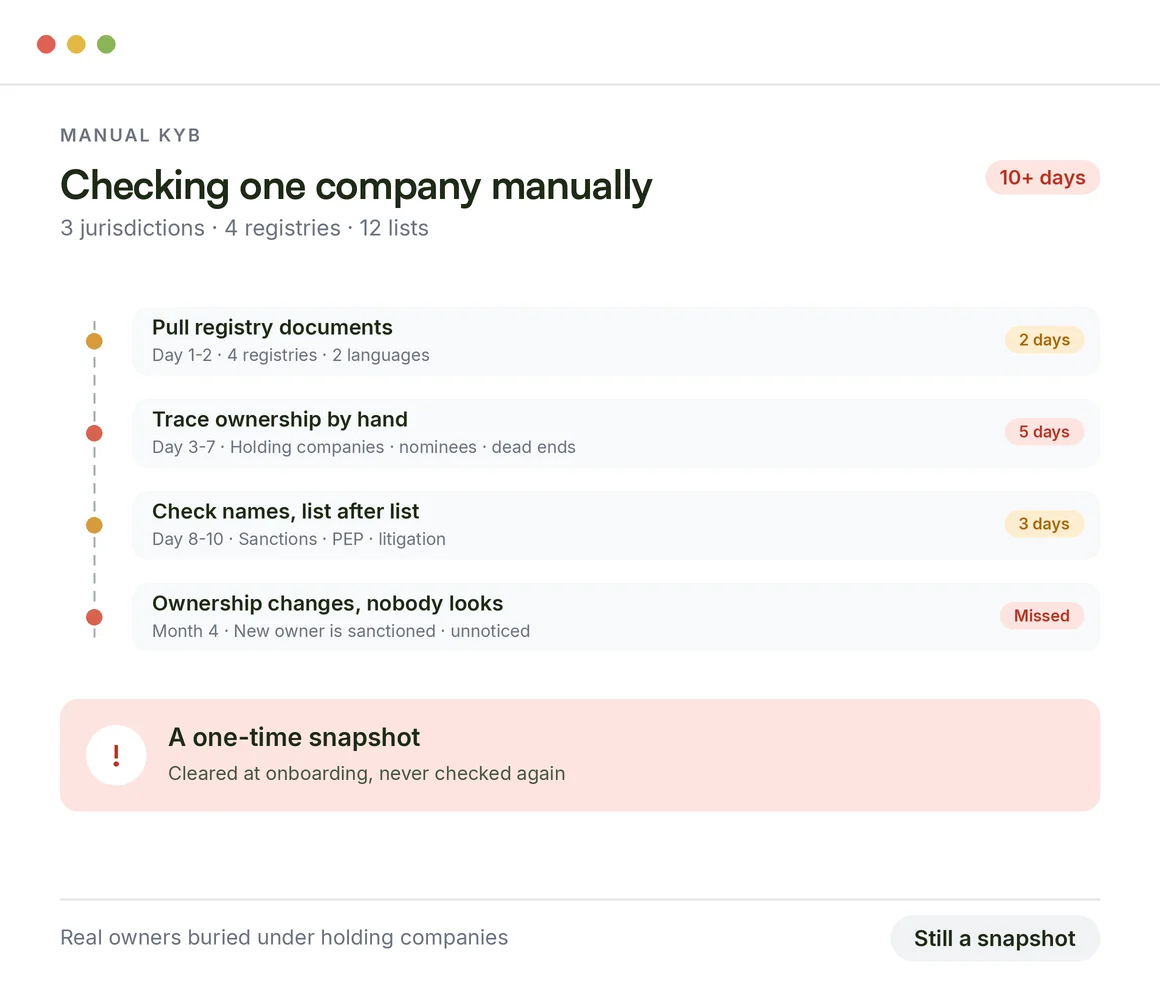Click the 2 days duration badge

tap(1044, 339)
